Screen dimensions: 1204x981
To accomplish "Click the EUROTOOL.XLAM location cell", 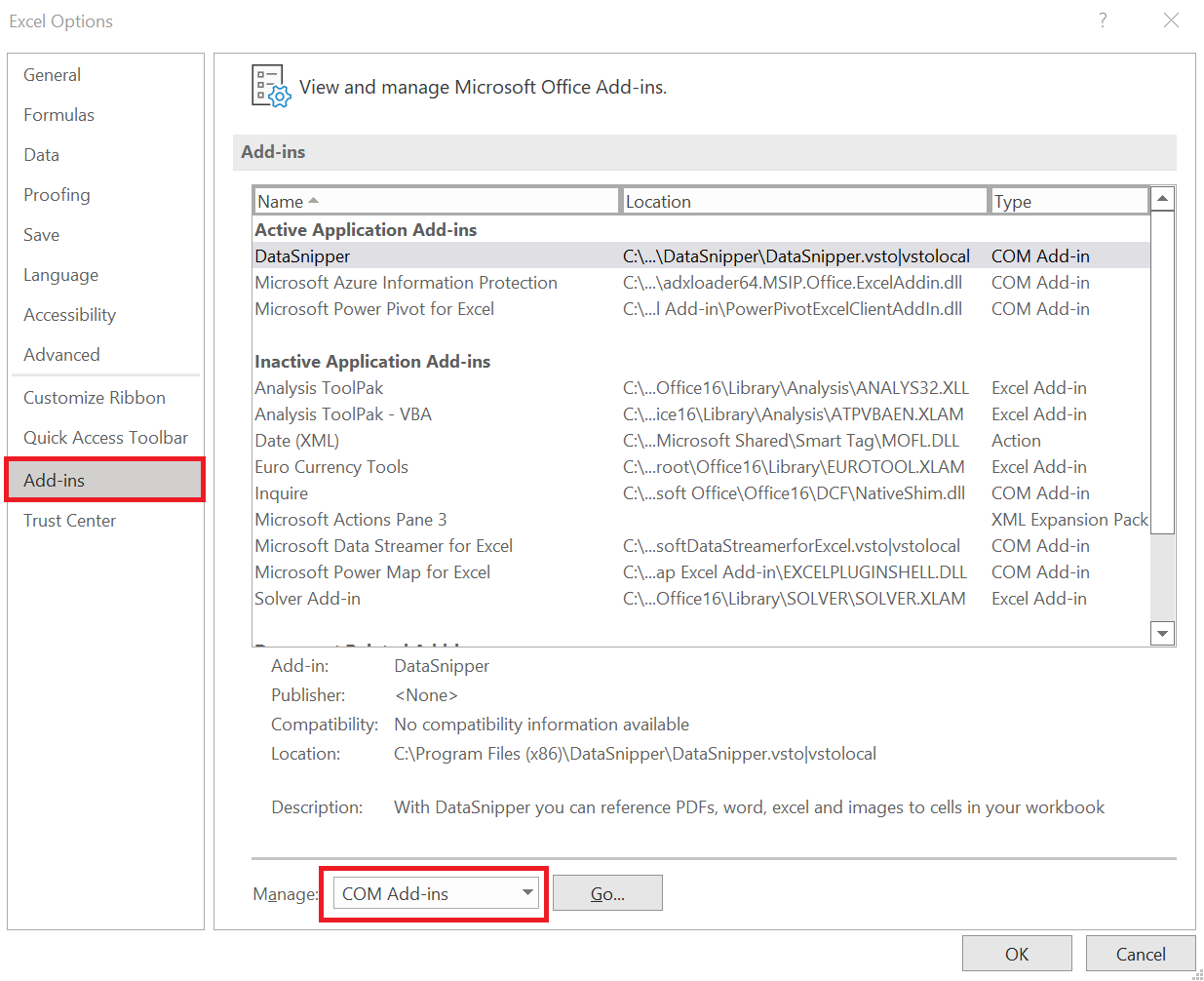I will point(794,466).
